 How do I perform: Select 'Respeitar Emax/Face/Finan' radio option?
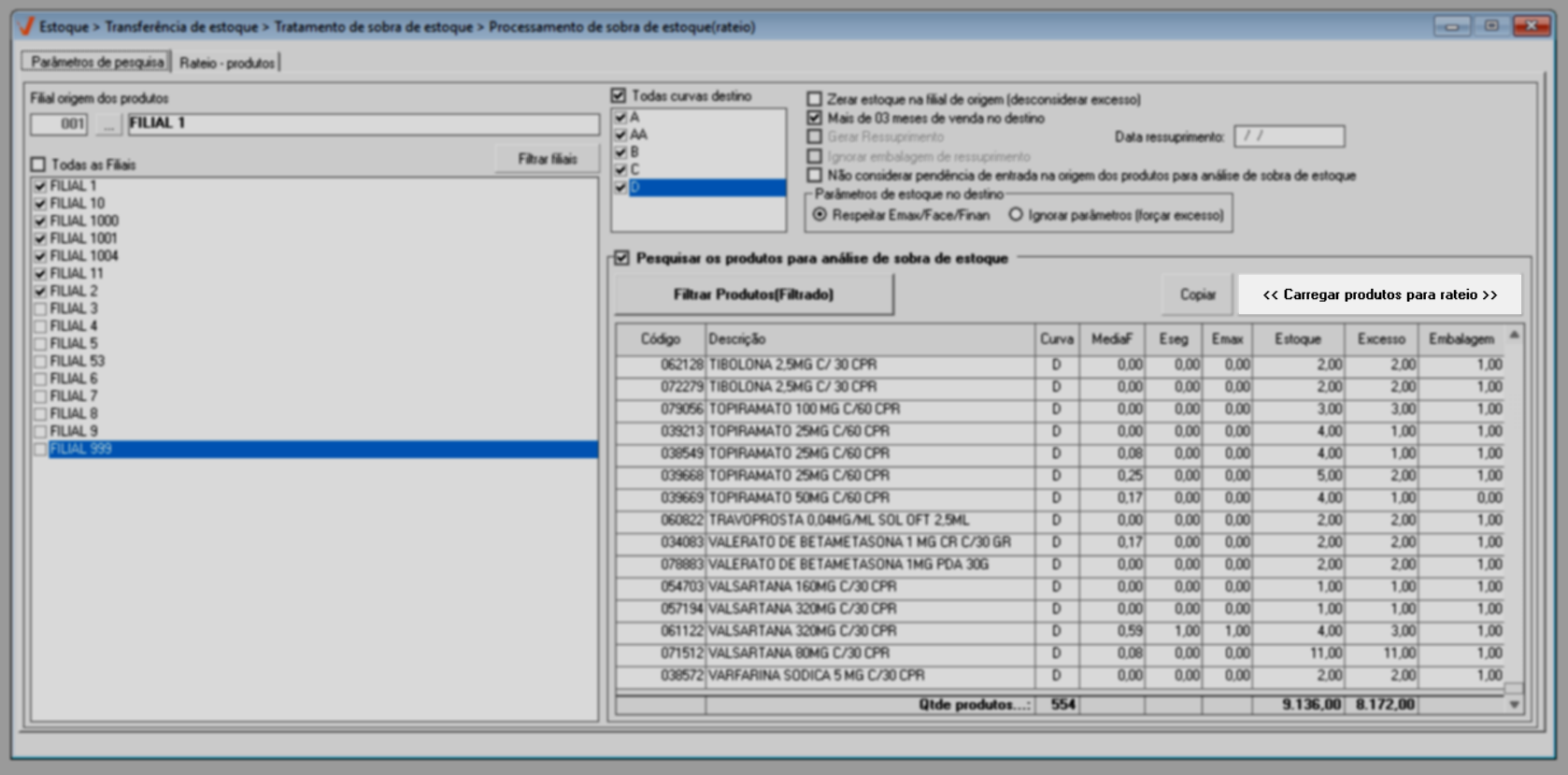click(820, 215)
